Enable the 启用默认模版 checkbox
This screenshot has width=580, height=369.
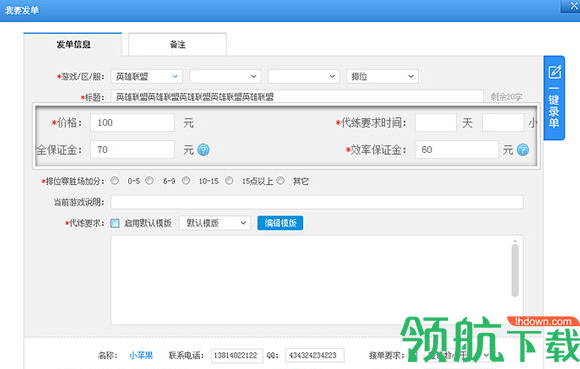[115, 223]
